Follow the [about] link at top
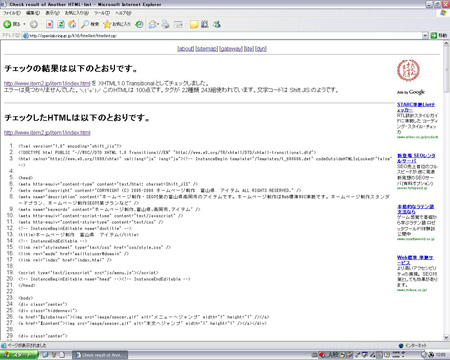This screenshot has width=450, height=360. (186, 49)
